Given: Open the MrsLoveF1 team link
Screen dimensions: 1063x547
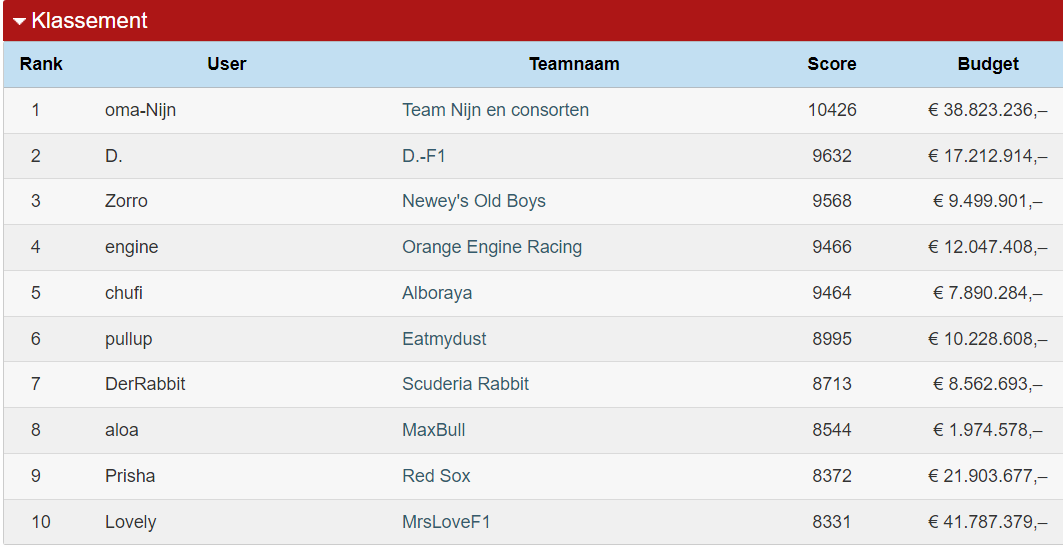Looking at the screenshot, I should click(x=445, y=522).
